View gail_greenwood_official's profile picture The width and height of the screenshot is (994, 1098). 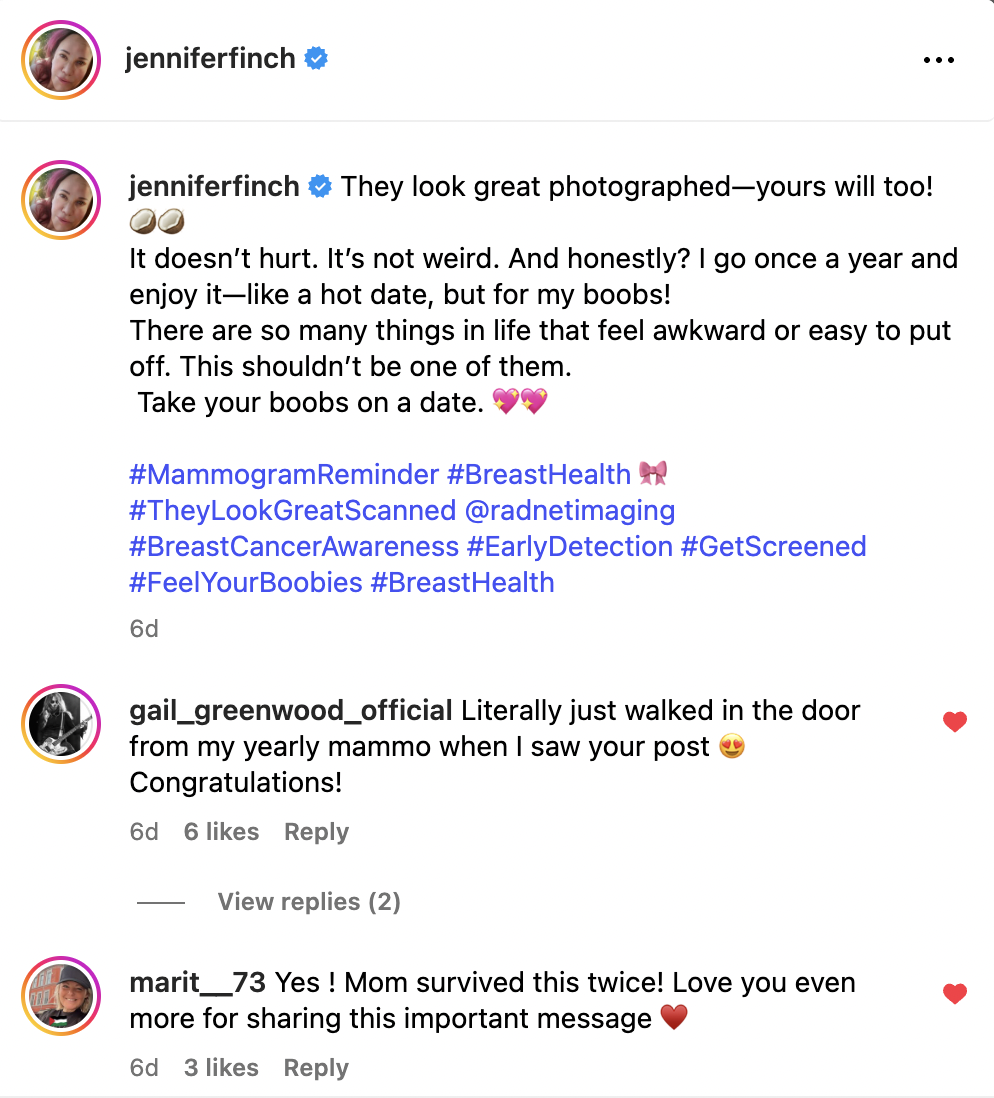[x=61, y=723]
